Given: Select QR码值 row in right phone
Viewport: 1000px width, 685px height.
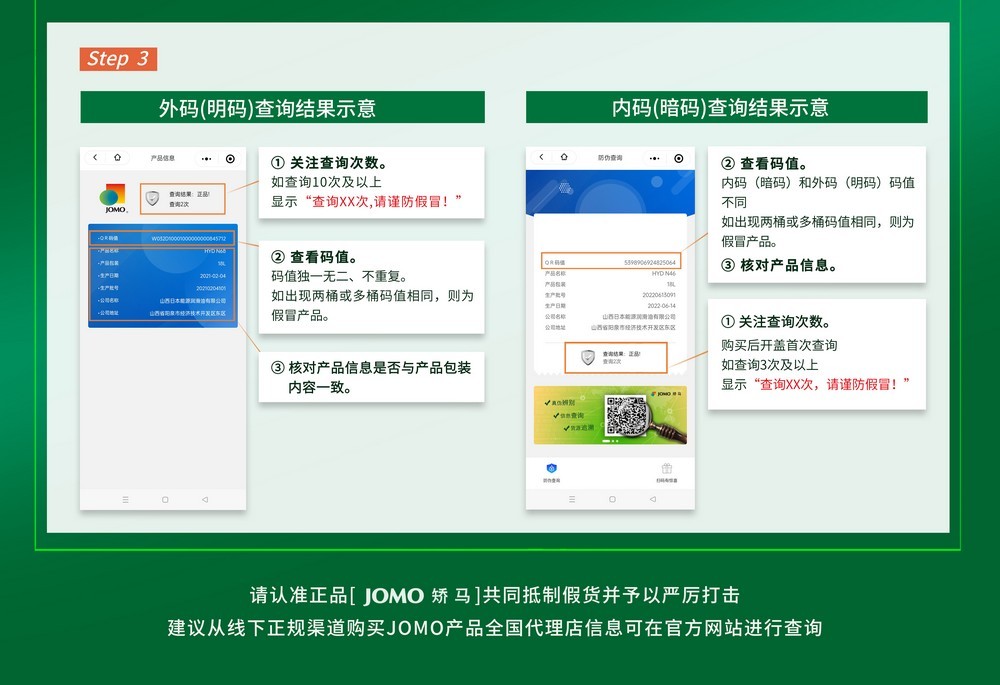Looking at the screenshot, I should pyautogui.click(x=611, y=262).
